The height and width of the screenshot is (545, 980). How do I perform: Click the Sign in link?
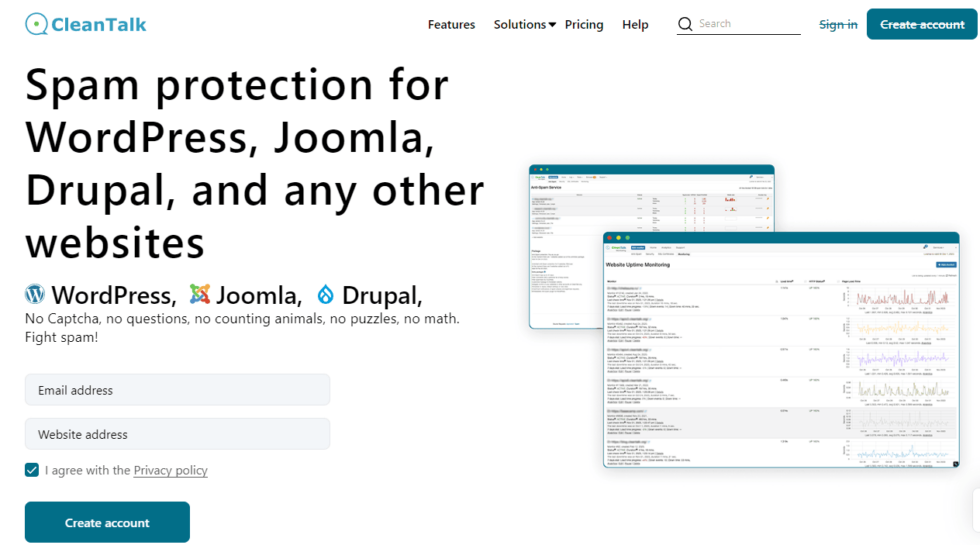point(838,24)
